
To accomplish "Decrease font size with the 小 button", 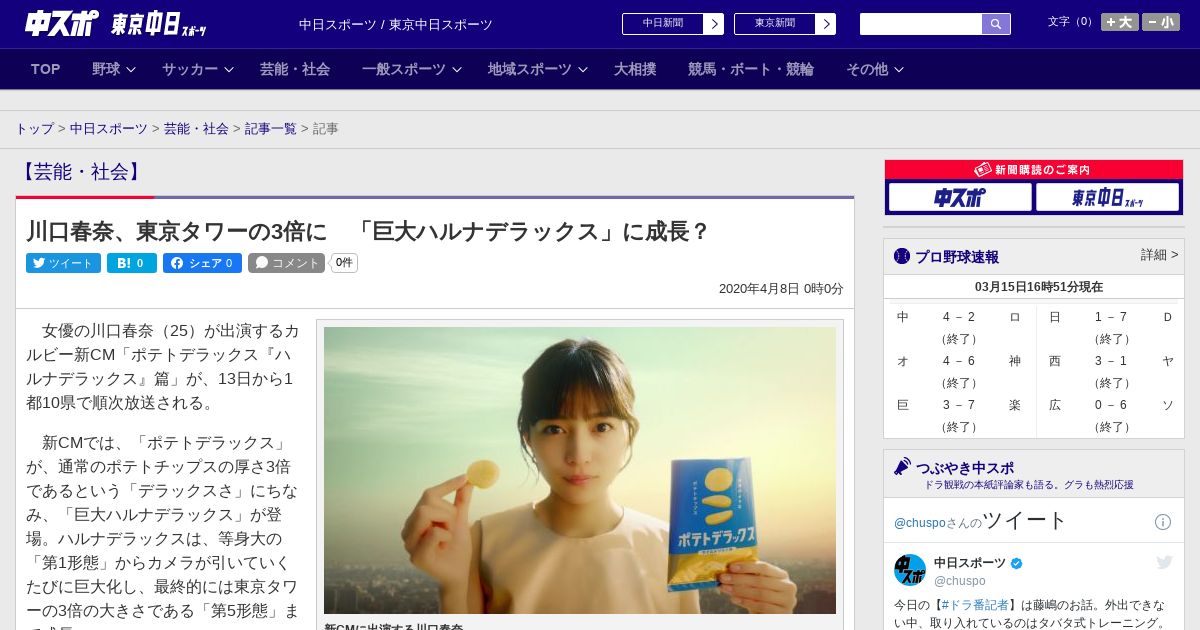I will pyautogui.click(x=1161, y=22).
